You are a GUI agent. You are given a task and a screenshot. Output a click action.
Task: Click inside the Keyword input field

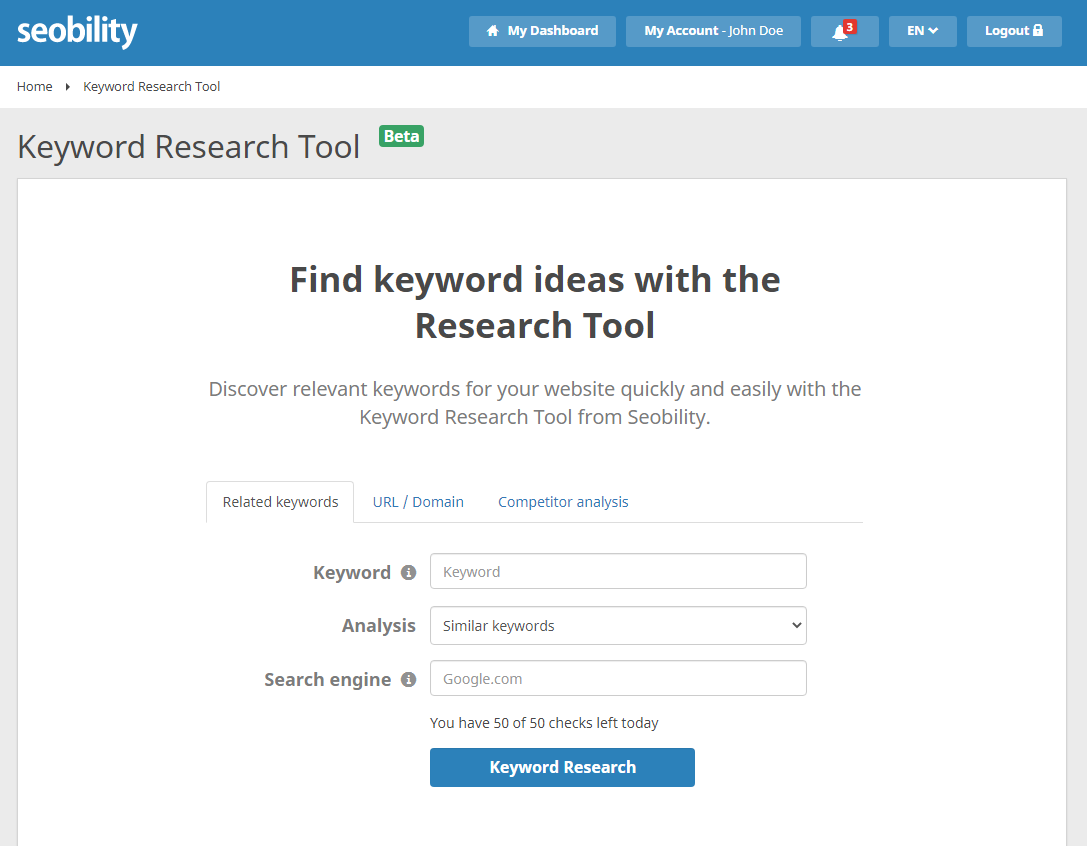(617, 571)
